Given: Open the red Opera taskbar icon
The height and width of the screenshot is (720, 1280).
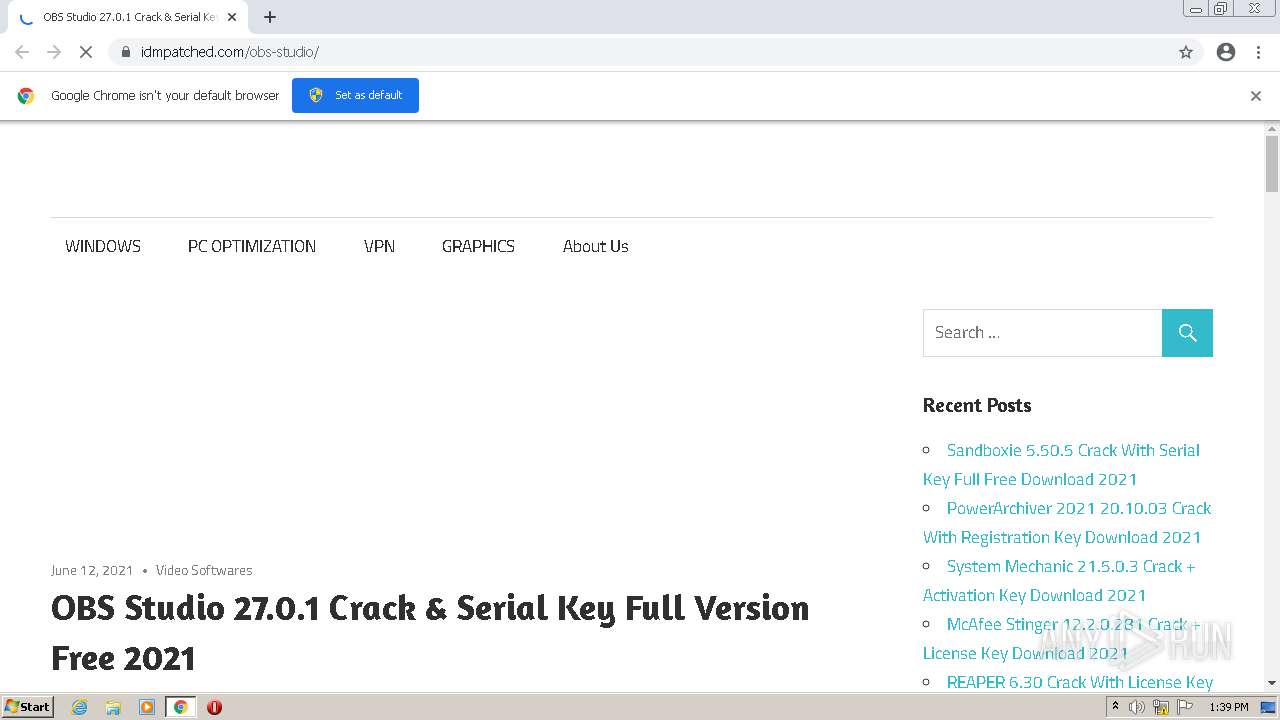Looking at the screenshot, I should 214,707.
